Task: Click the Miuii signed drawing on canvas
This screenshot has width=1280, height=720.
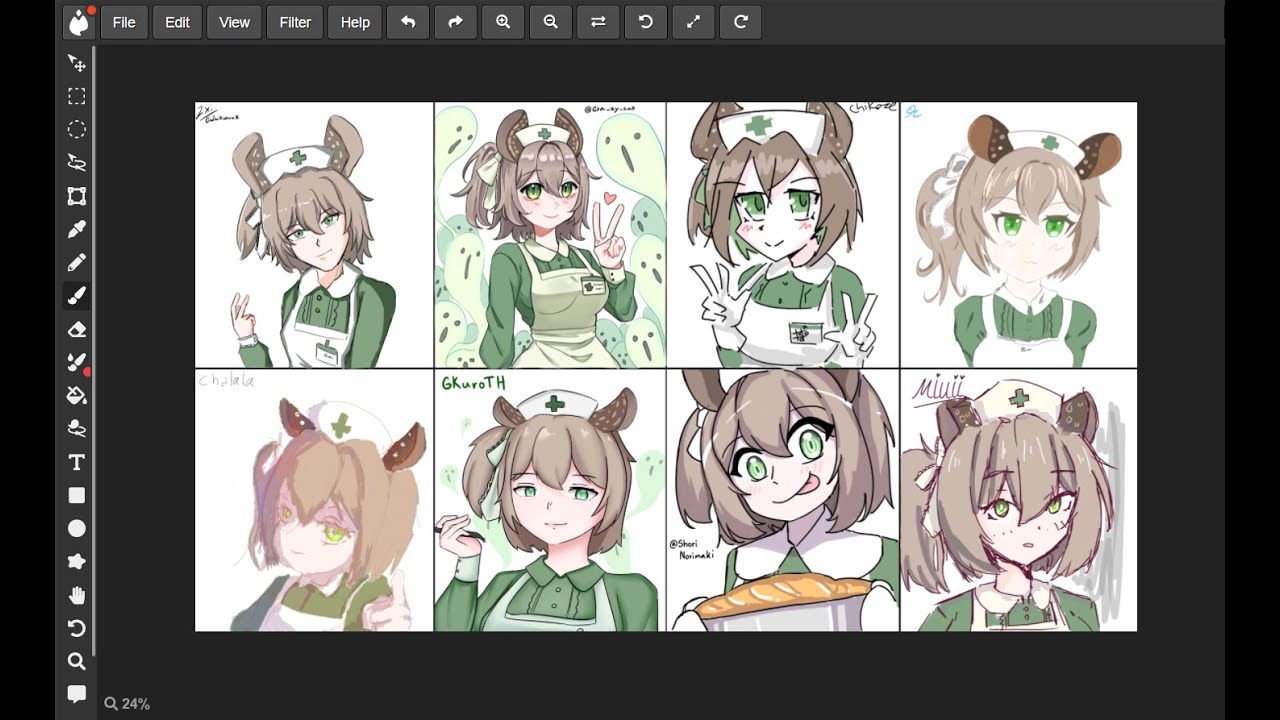Action: pyautogui.click(x=1019, y=500)
